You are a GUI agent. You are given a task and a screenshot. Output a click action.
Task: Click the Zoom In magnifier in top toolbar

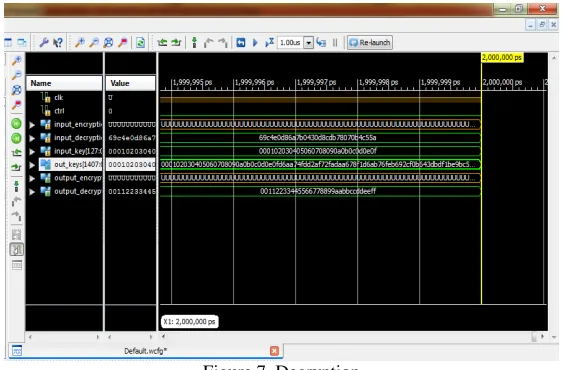pos(79,43)
